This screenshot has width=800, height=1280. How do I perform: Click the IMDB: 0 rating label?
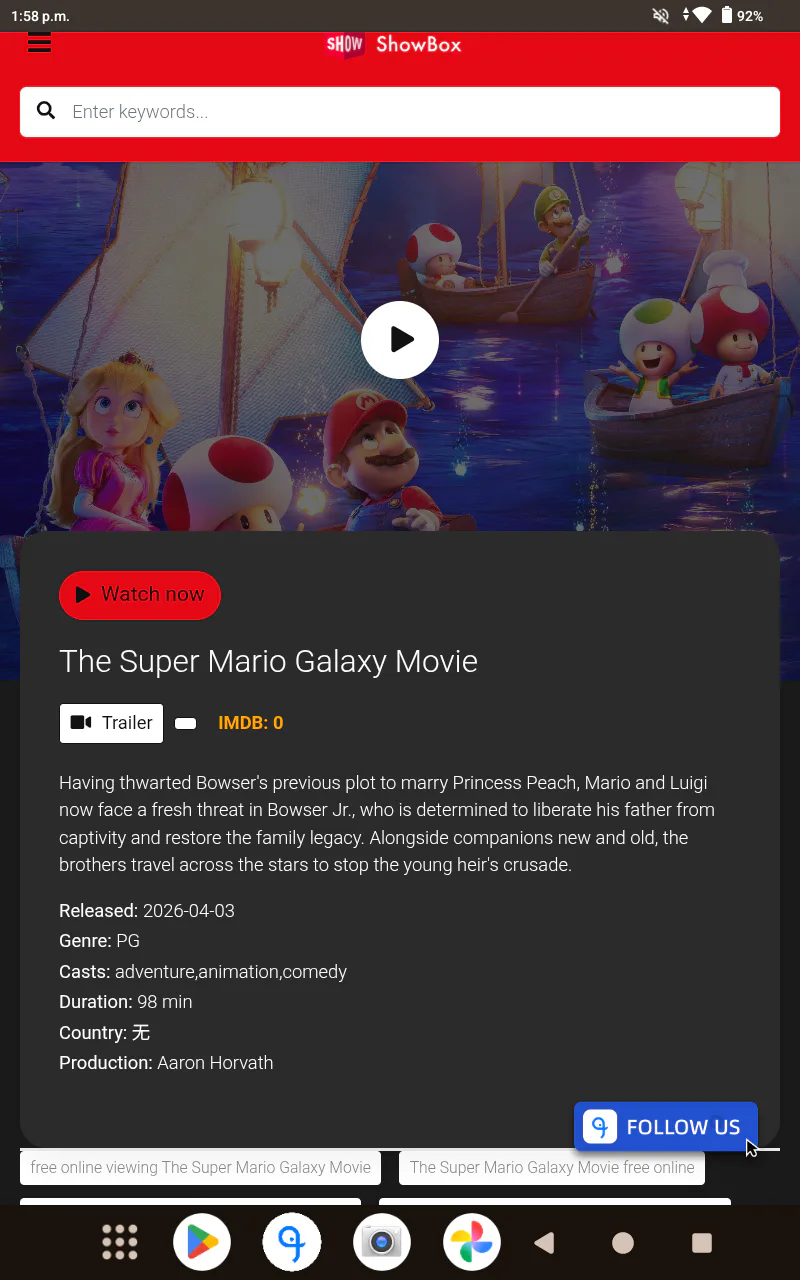point(251,723)
